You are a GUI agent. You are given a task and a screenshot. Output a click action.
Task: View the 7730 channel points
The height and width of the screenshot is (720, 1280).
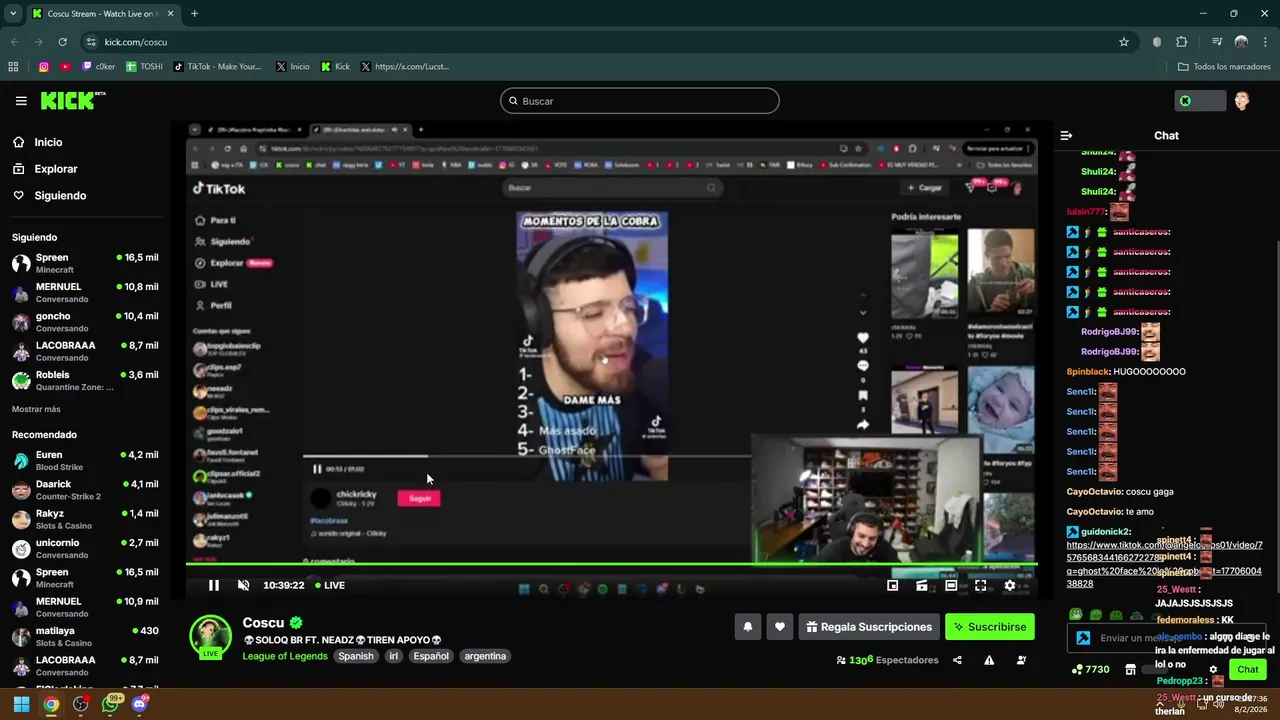(x=1090, y=669)
